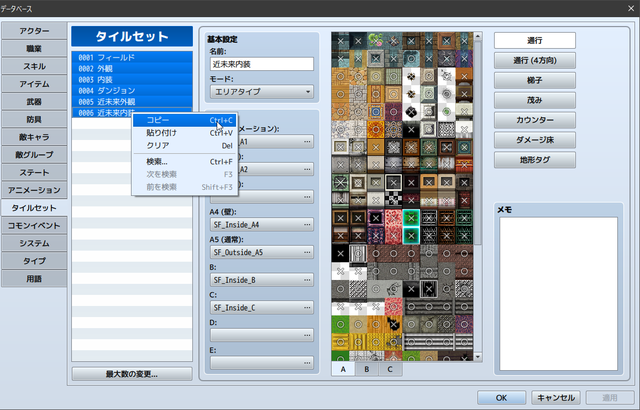This screenshot has width=640, height=410.
Task: Edit the 名前 field 近未来内装
Action: tap(262, 64)
